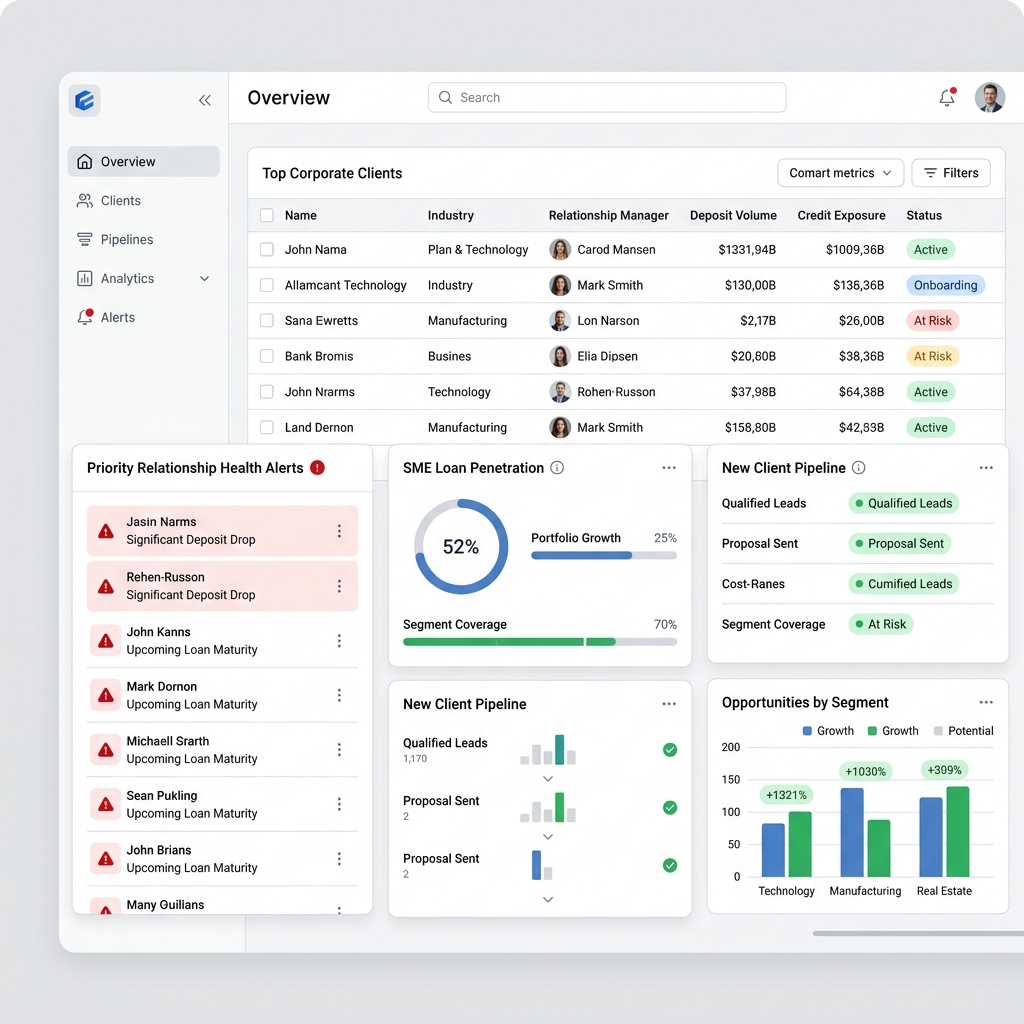Click warning triangle icon for Jasin Narms
1024x1024 pixels.
coord(106,531)
